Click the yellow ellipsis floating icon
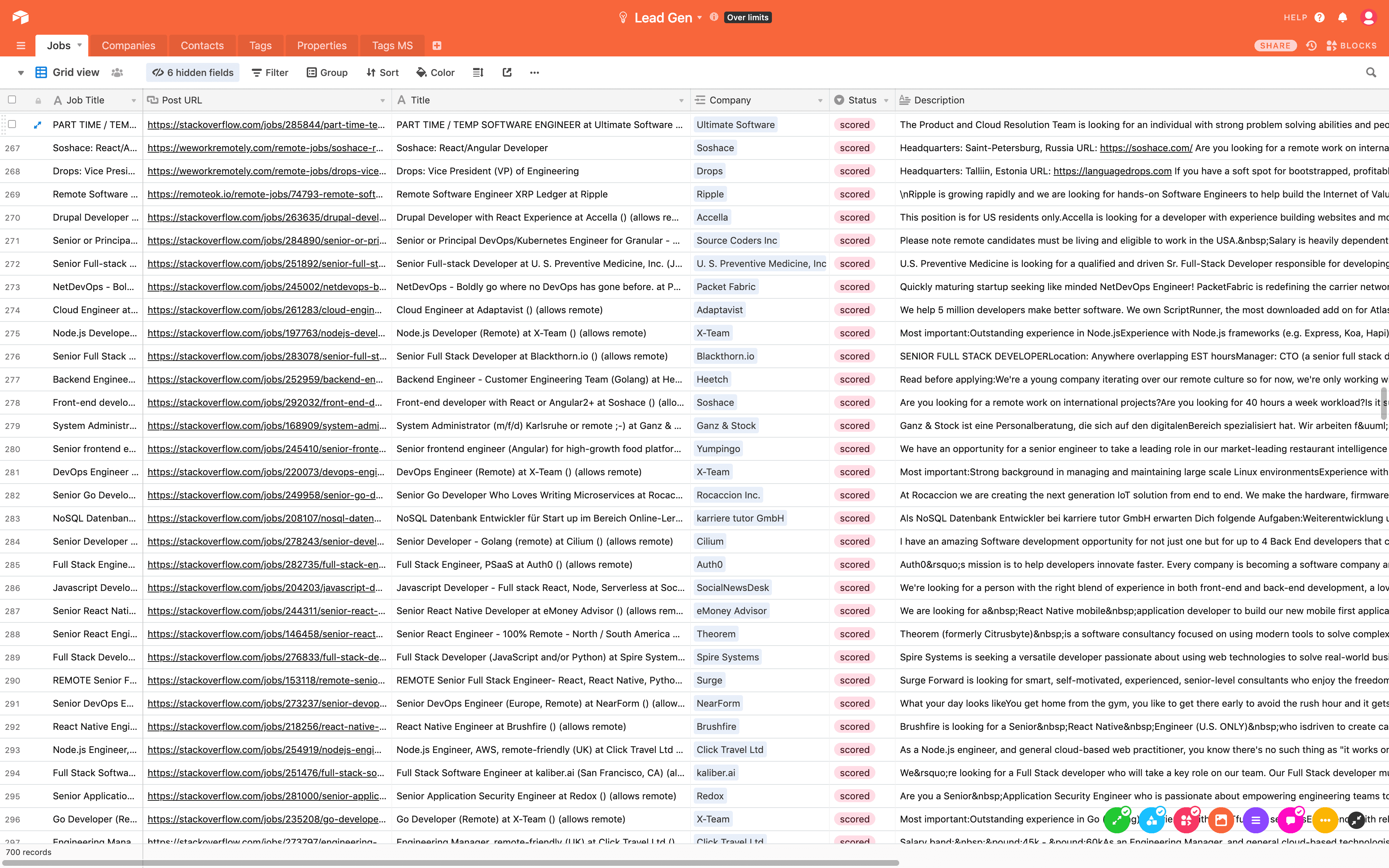1389x868 pixels. [1325, 820]
